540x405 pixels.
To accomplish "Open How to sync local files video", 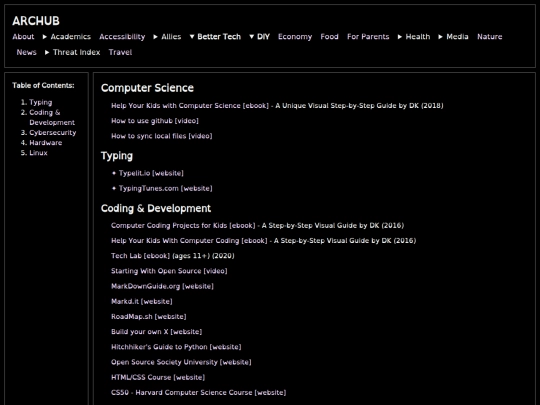I will [162, 136].
